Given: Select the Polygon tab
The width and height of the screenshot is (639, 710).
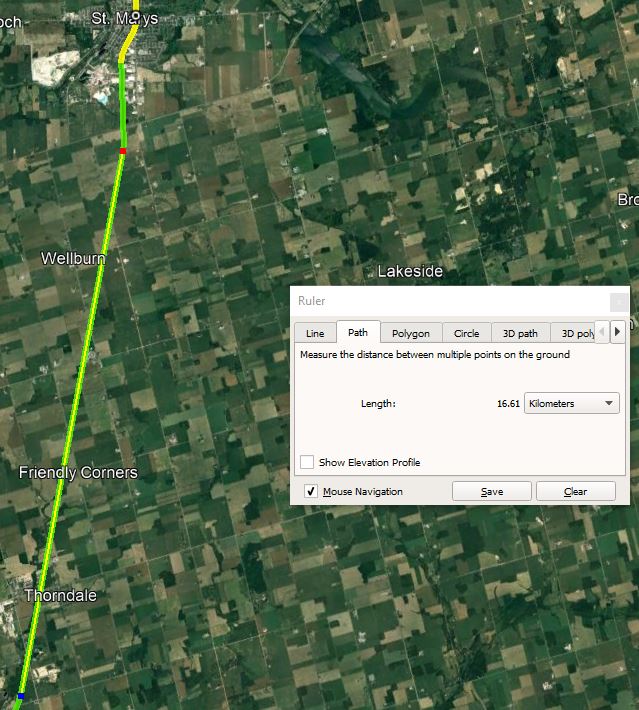Looking at the screenshot, I should (x=411, y=333).
